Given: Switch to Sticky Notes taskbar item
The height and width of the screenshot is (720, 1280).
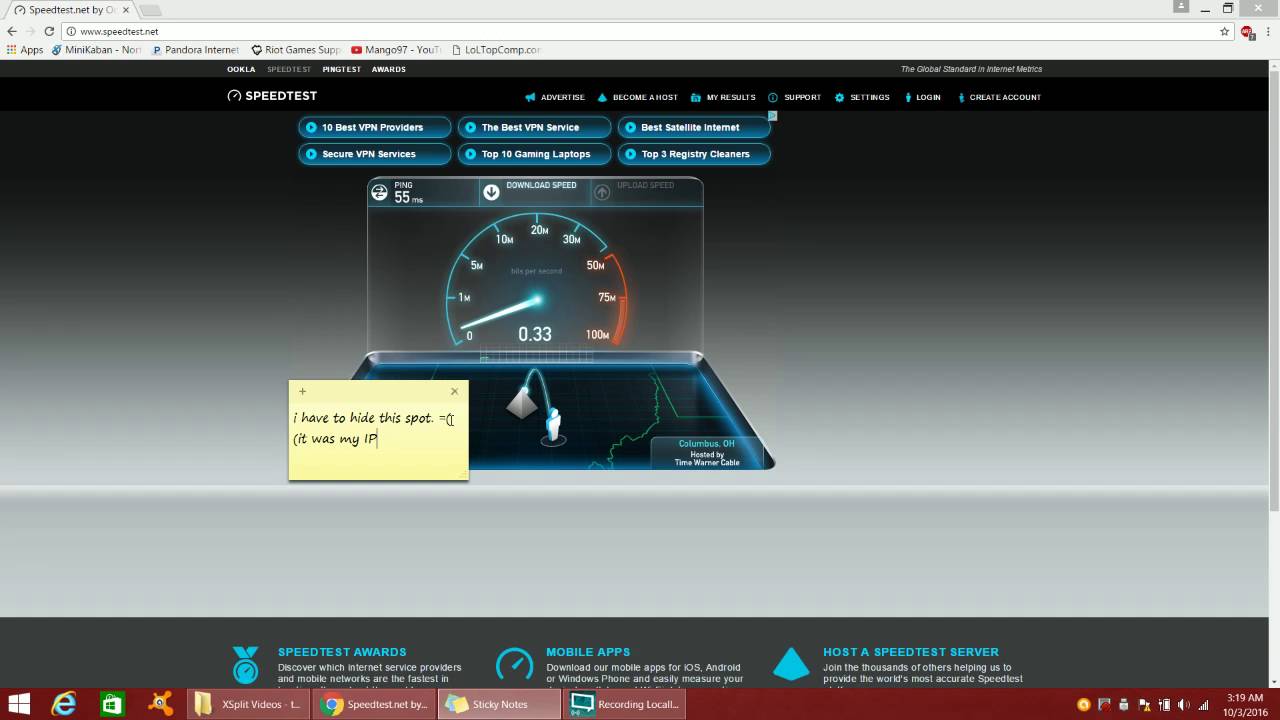Looking at the screenshot, I should pos(500,704).
